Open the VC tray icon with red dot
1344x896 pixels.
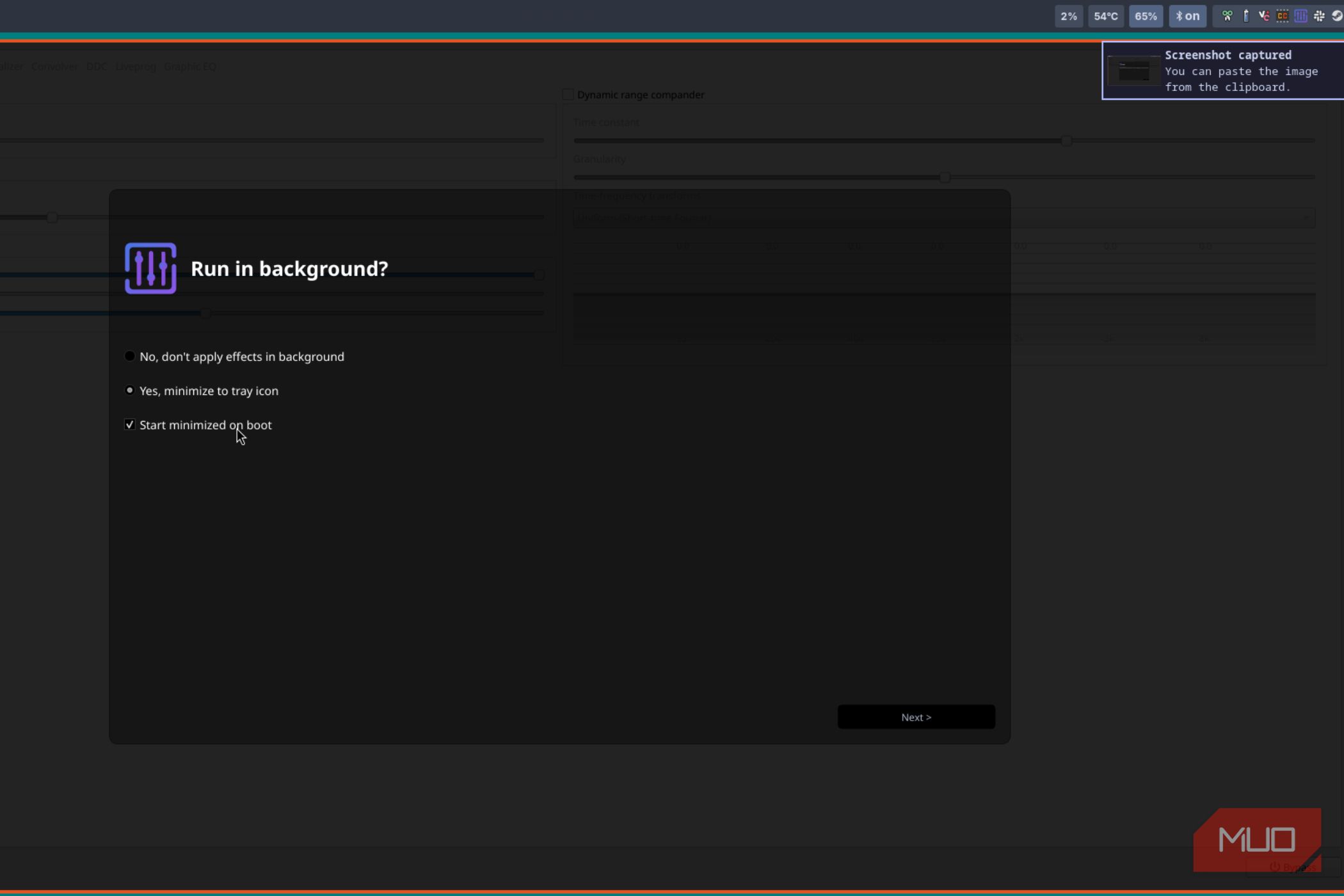1264,16
